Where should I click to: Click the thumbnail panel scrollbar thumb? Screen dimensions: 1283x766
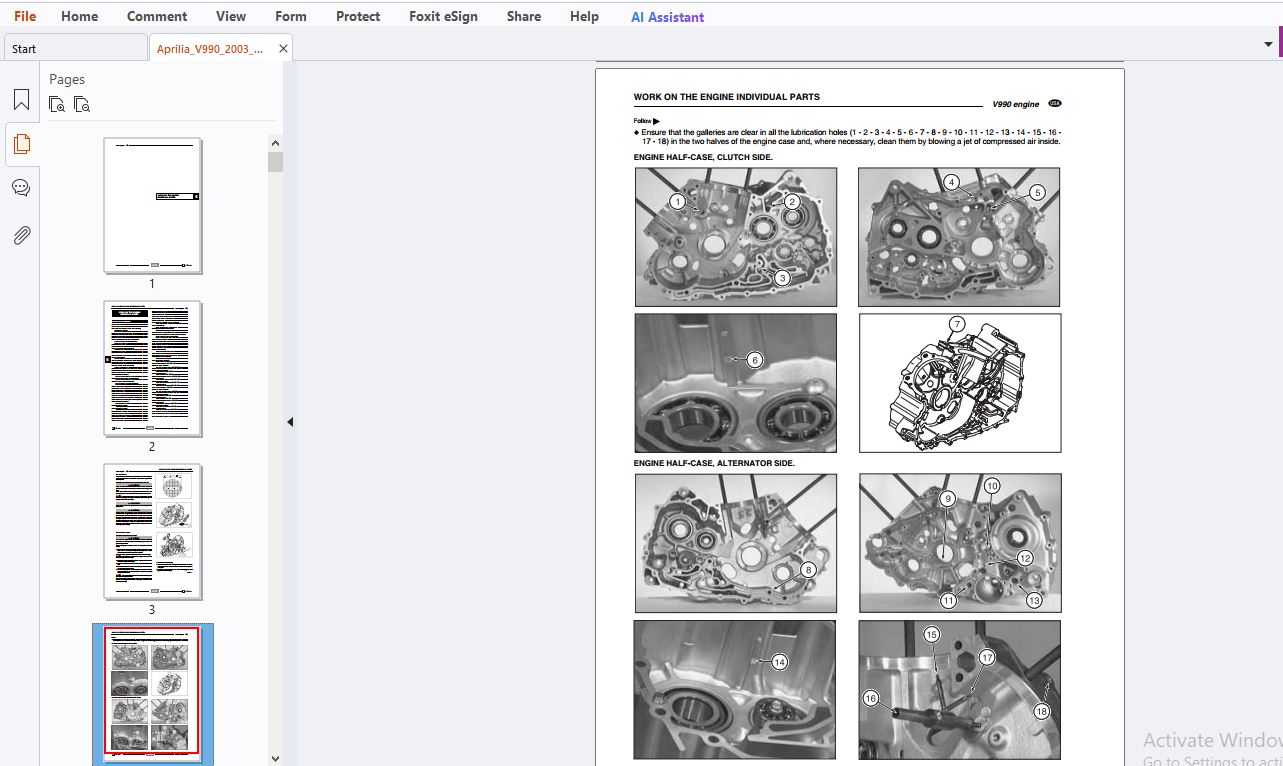pos(275,162)
